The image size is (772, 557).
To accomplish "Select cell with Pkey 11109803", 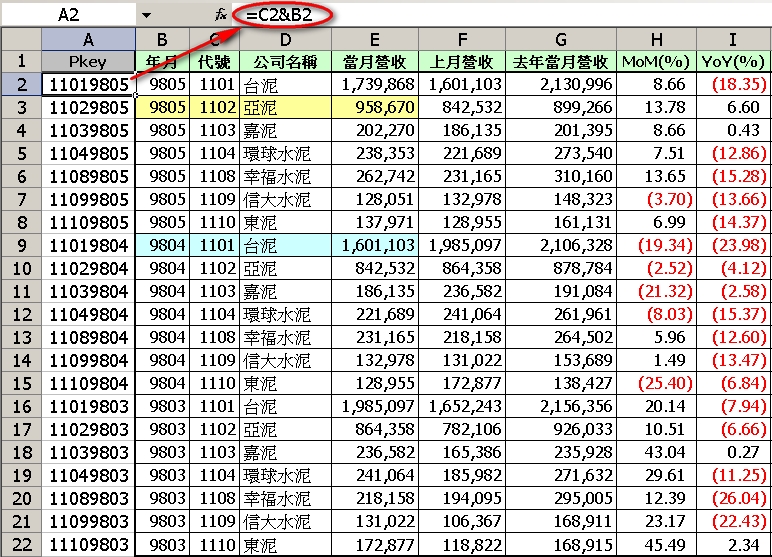I will (88, 545).
